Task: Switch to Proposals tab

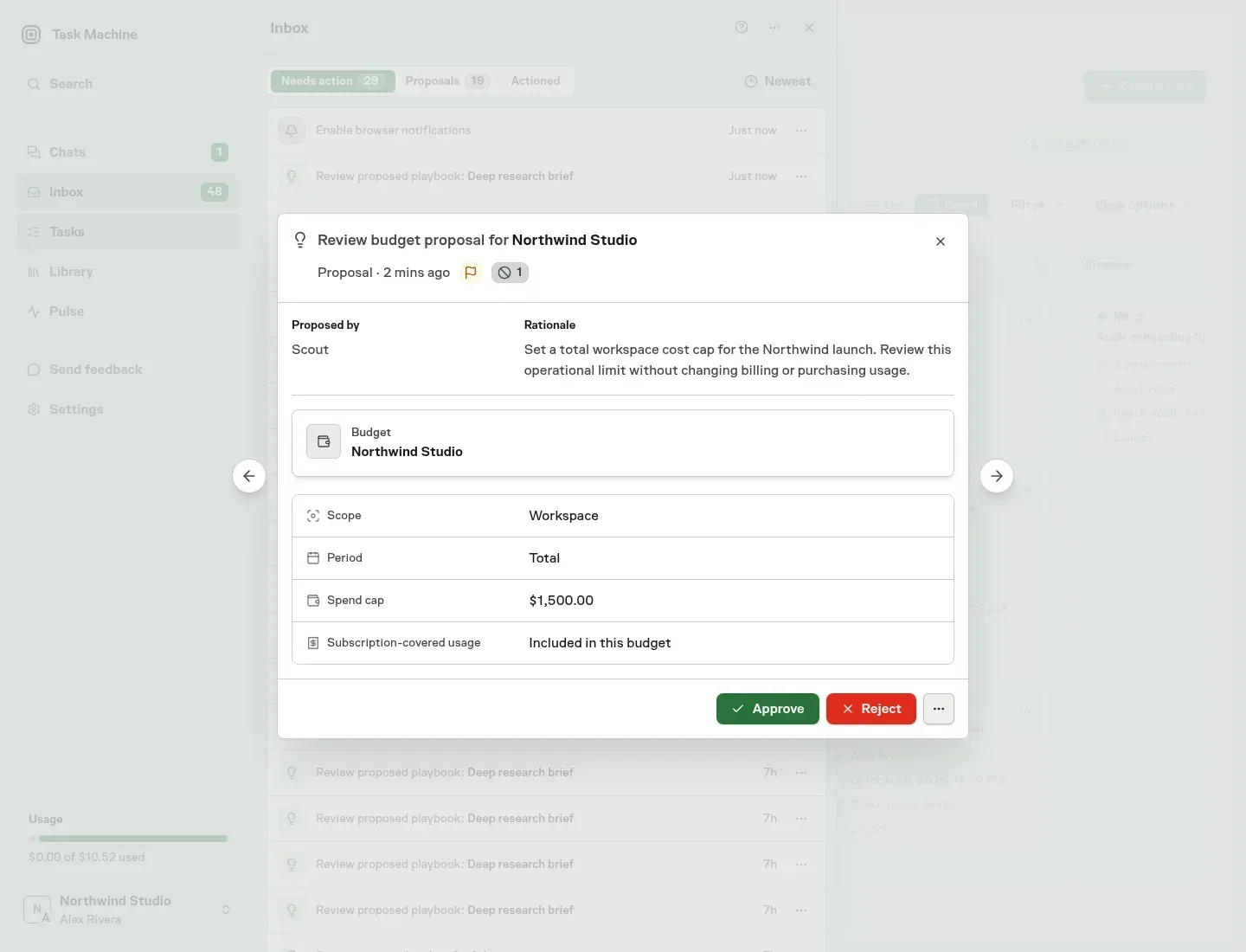Action: (x=447, y=81)
